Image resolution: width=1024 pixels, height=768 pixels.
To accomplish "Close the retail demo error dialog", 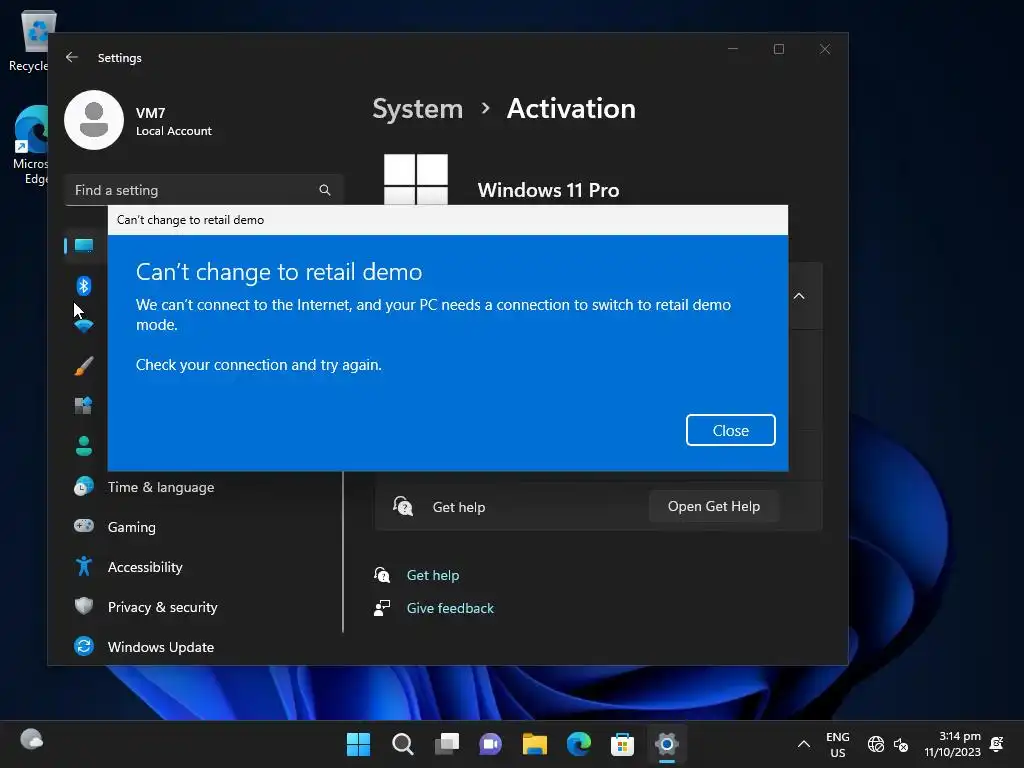I will tap(730, 430).
